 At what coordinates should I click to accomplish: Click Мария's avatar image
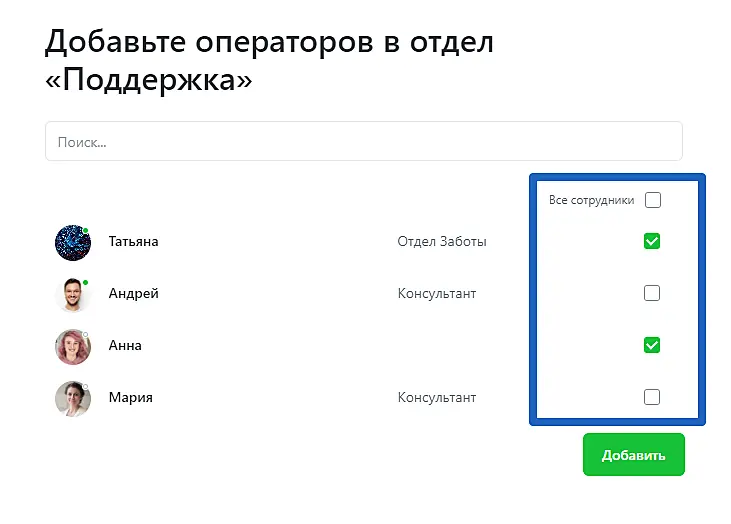point(73,398)
